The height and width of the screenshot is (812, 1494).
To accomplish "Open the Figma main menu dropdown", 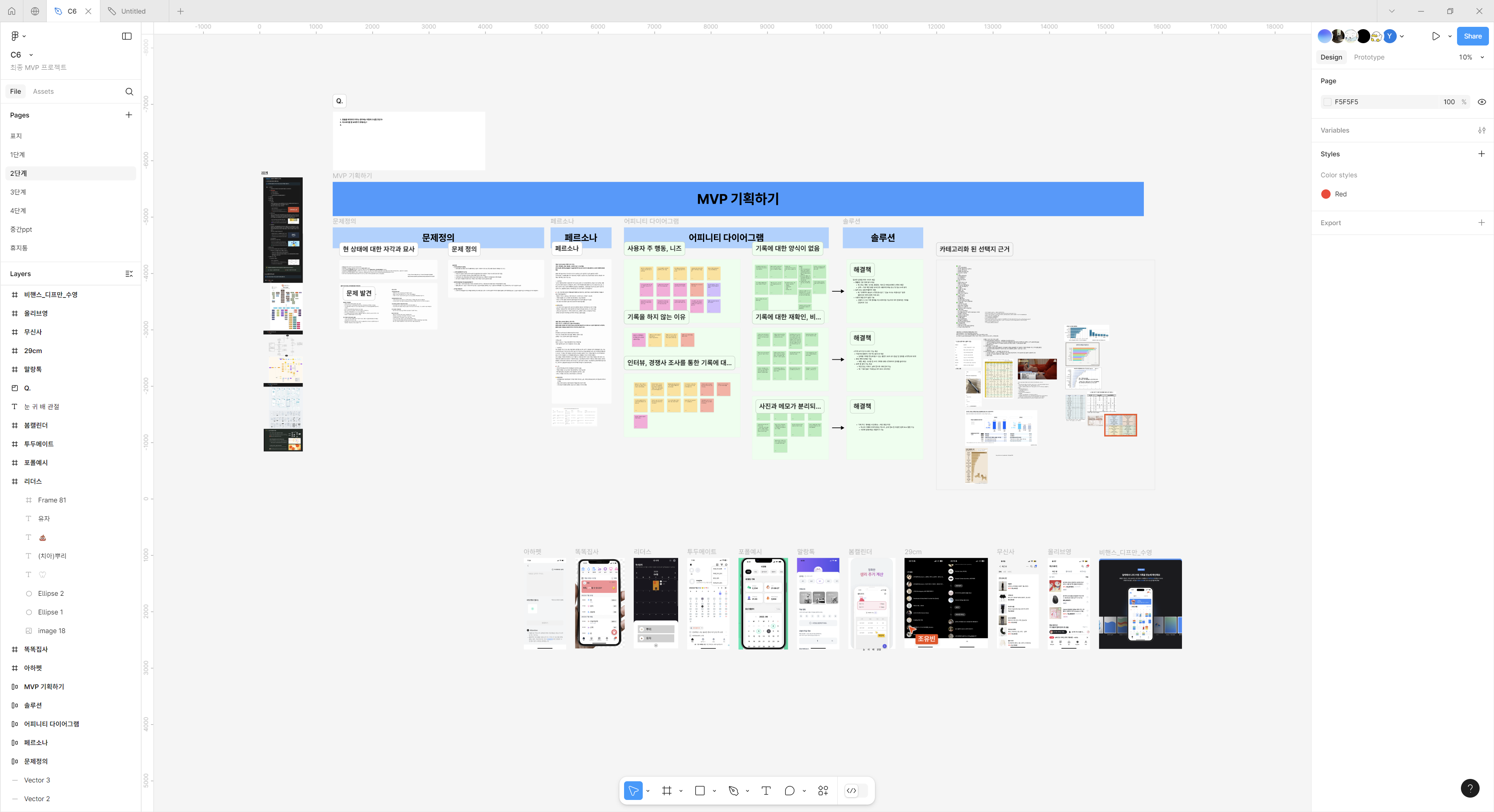I will click(18, 36).
